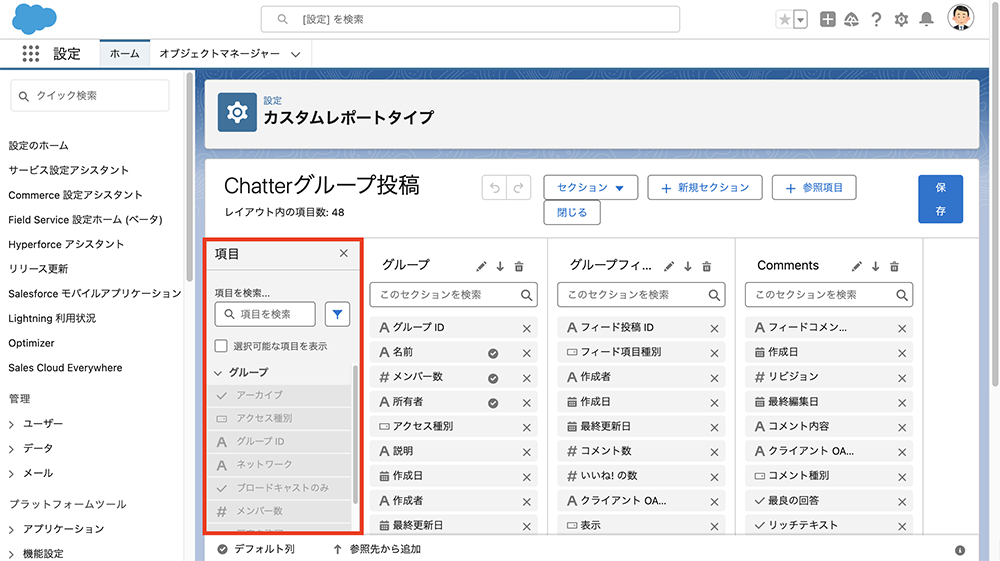Remove 説明 field with X

527,452
